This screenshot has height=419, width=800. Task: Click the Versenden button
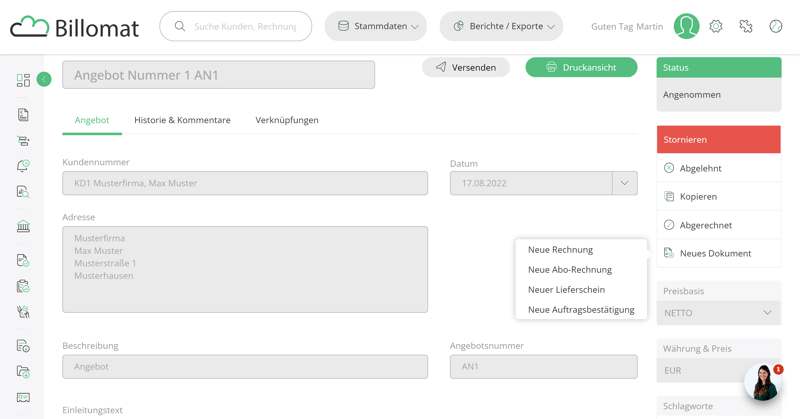click(466, 67)
